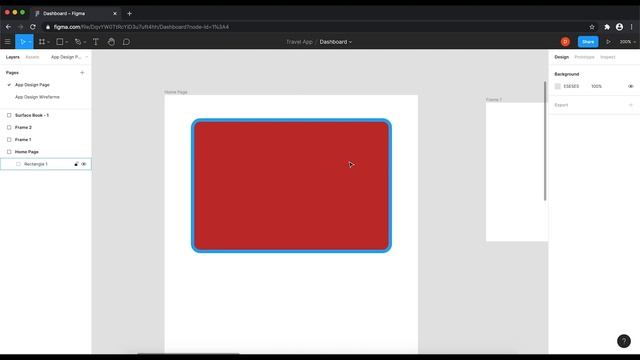Click the Share button
Viewport: 640px width, 360px height.
tap(588, 42)
